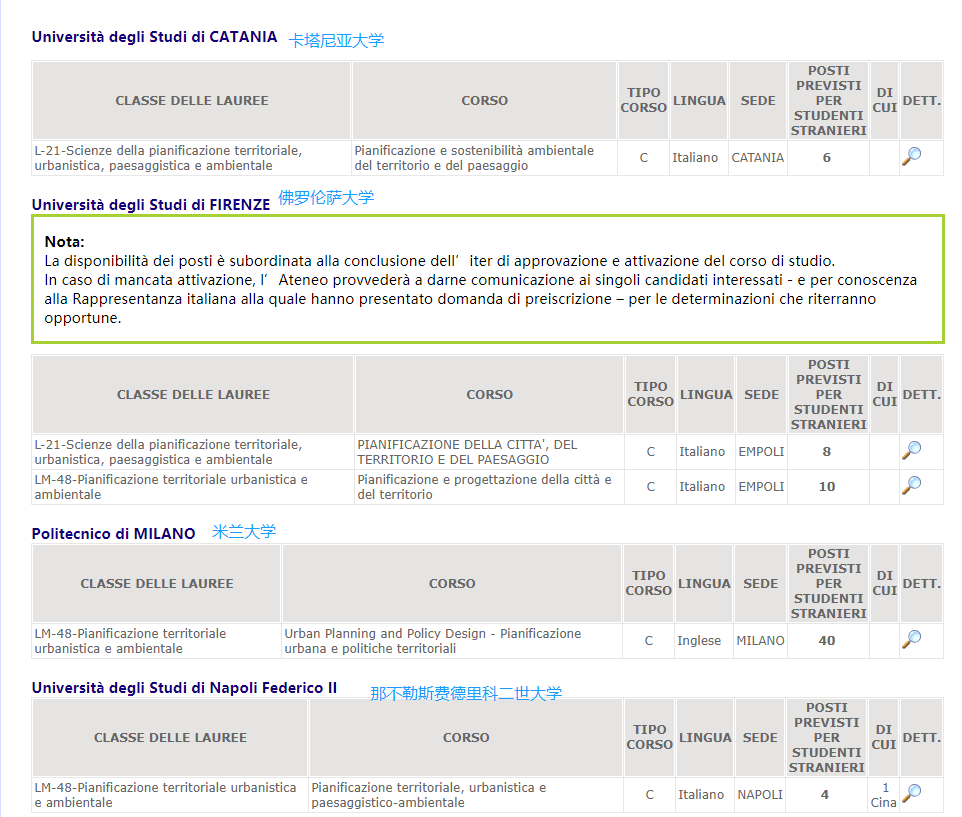Click the Chinese annotation '那不勒斯费德里科二世大学'
The image size is (962, 817).
click(x=466, y=693)
